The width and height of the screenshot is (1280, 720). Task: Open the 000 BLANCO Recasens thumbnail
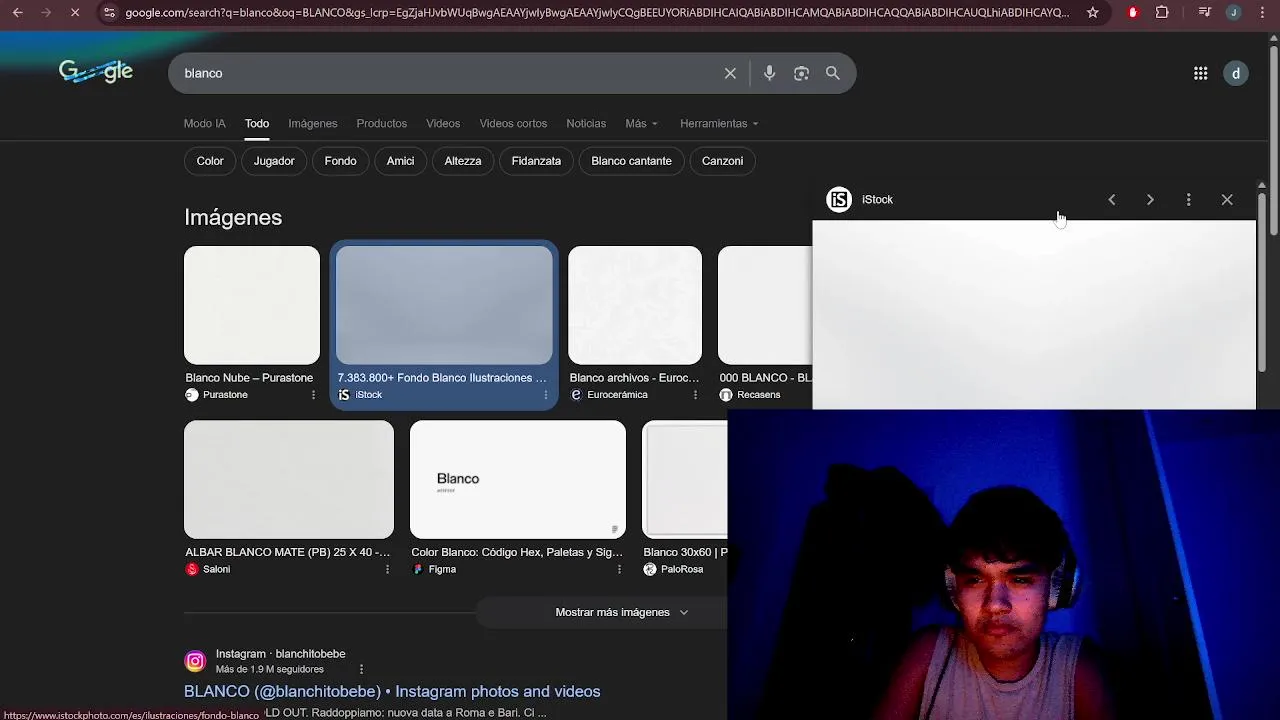coord(765,305)
